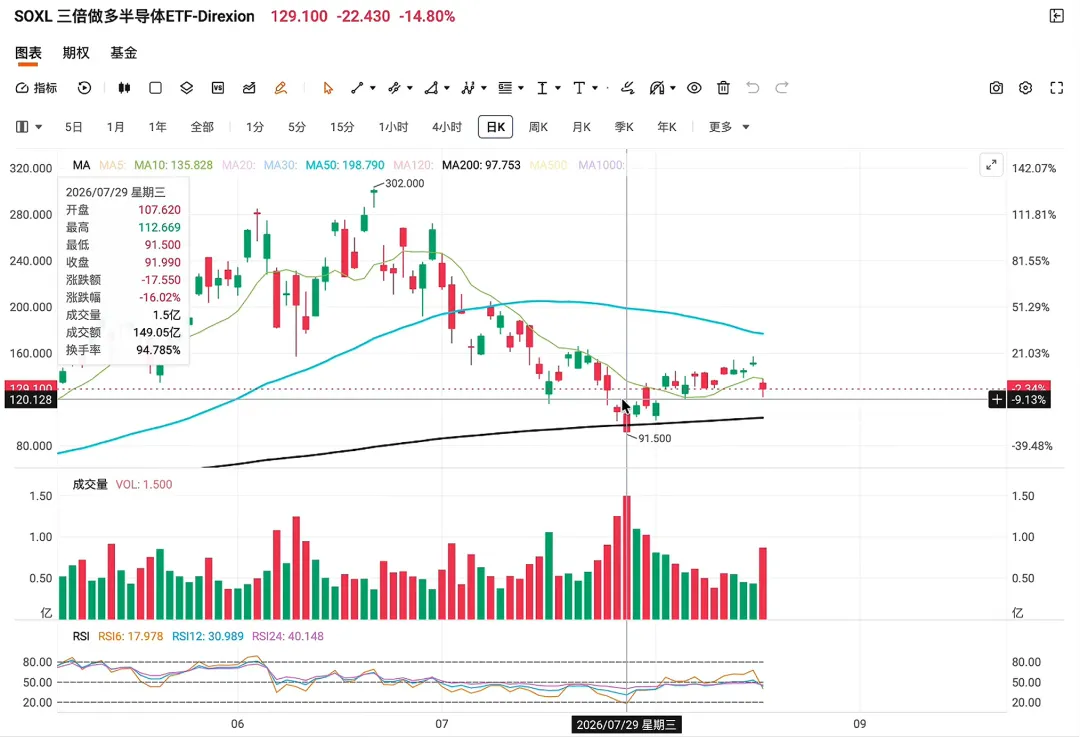Screen dimensions: 1080x737
Task: Click the redo arrow icon
Action: (782, 87)
